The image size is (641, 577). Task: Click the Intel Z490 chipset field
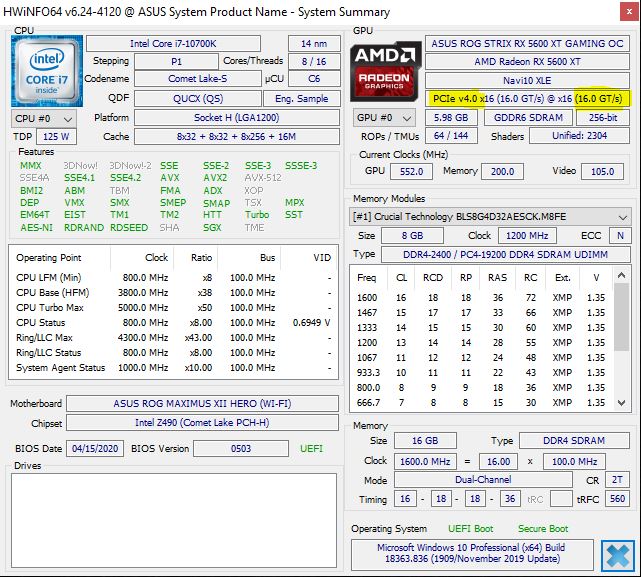(202, 422)
